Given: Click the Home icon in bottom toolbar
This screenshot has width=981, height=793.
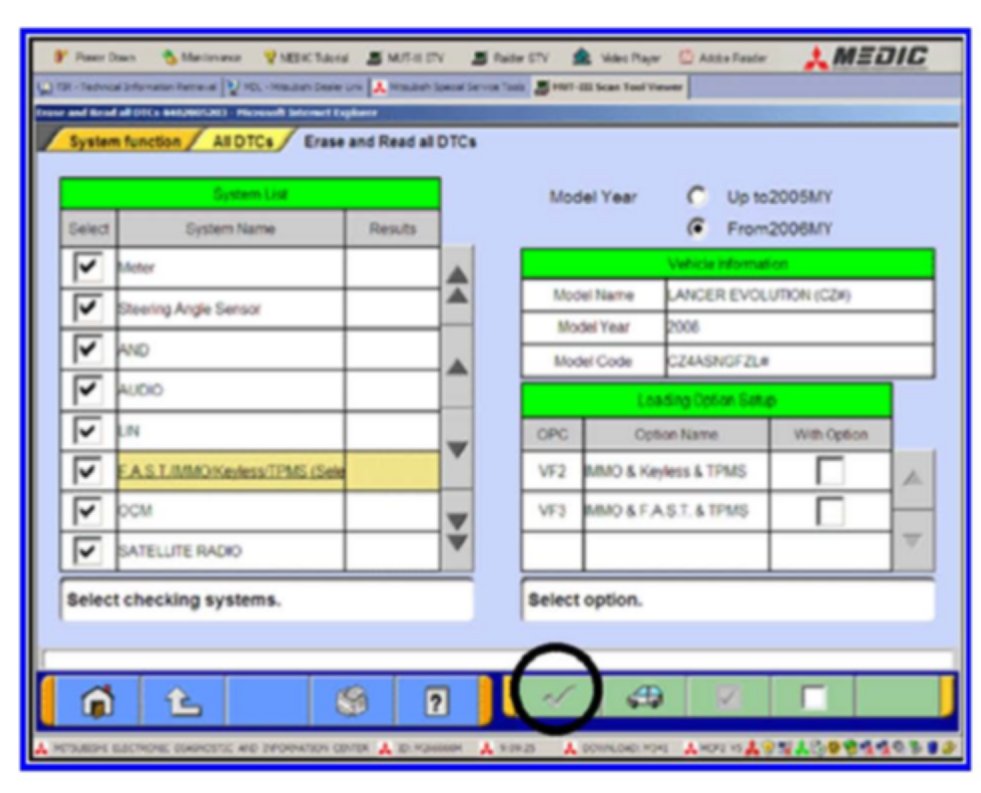Looking at the screenshot, I should pos(94,700).
